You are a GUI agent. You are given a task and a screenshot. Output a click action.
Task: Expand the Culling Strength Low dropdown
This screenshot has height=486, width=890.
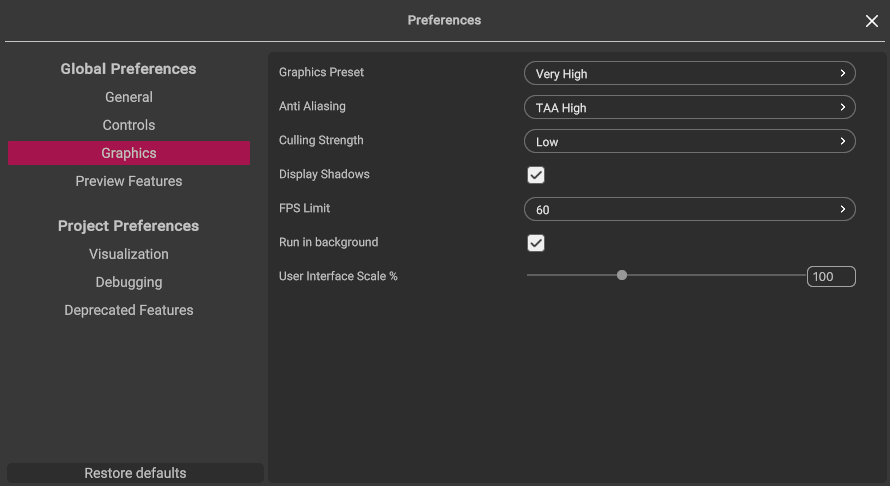coord(689,141)
